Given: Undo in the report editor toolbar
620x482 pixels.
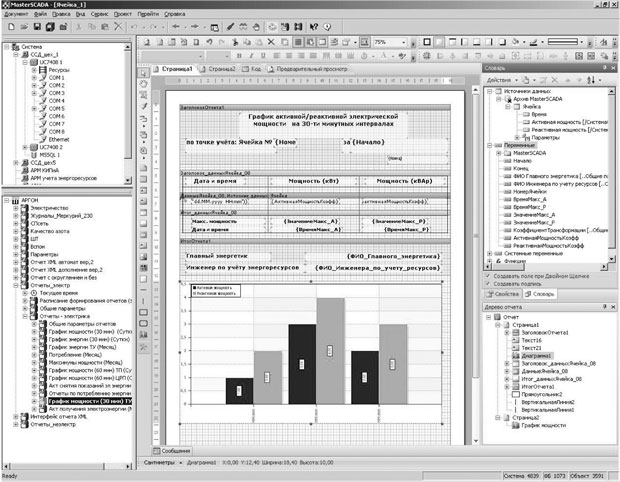Looking at the screenshot, I should click(x=209, y=42).
